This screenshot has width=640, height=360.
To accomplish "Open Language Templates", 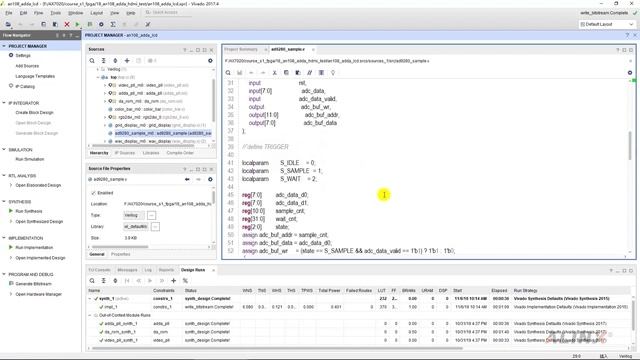I will tap(35, 76).
